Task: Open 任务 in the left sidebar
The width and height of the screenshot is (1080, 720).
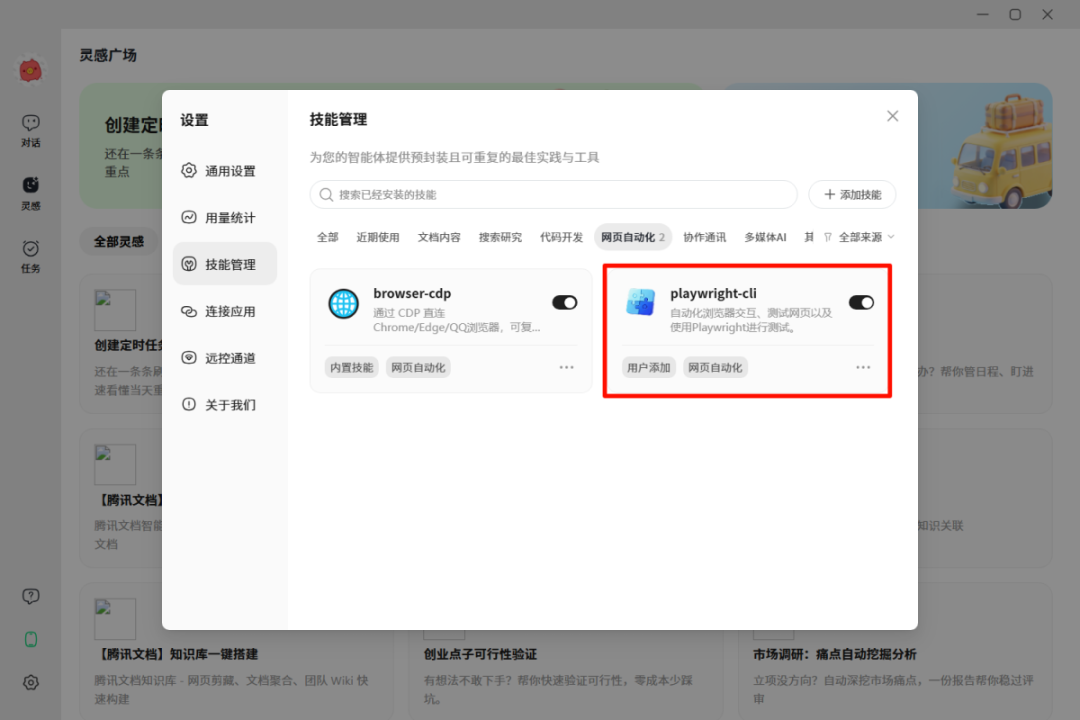Action: click(x=30, y=256)
